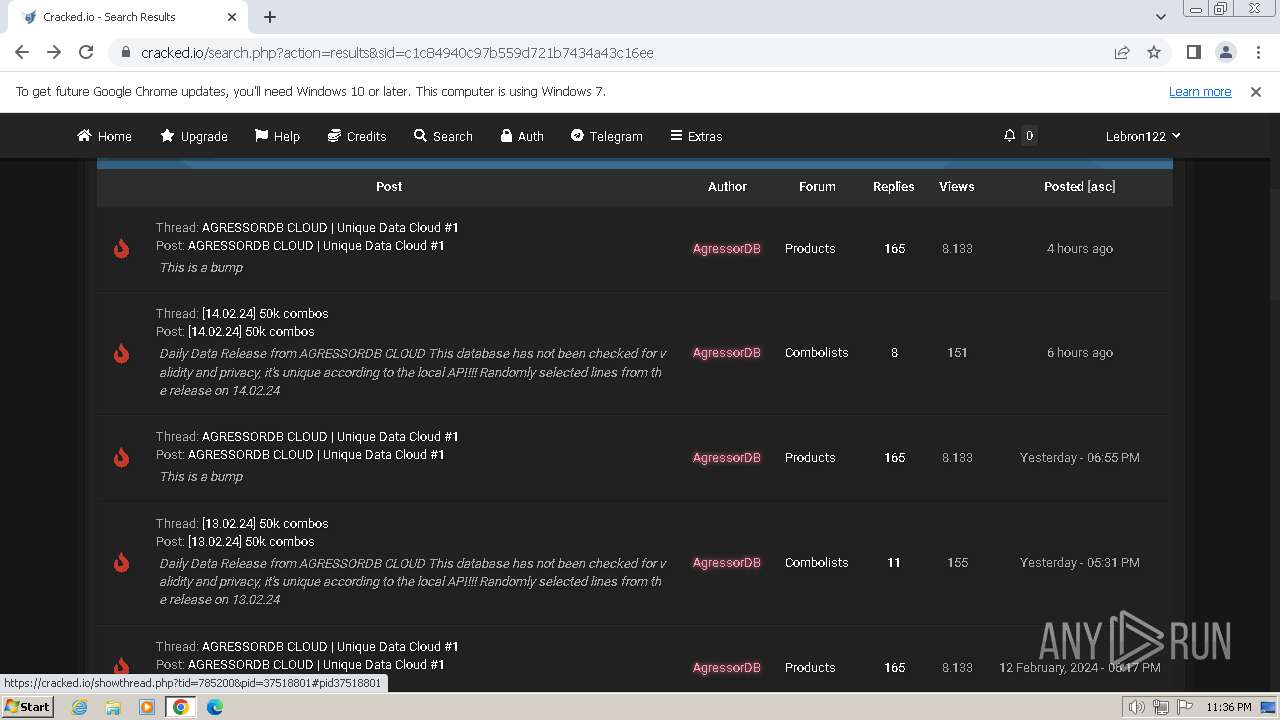Go back to previous page in Chrome
1280x720 pixels.
click(x=22, y=52)
